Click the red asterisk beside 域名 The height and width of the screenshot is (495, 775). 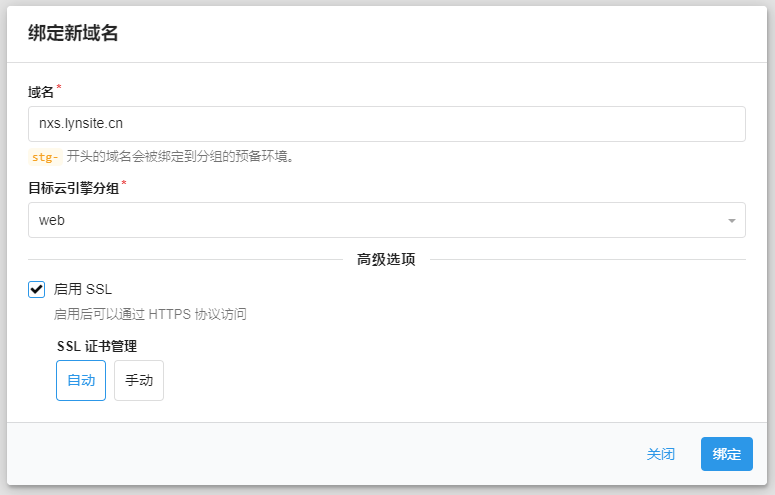58,88
